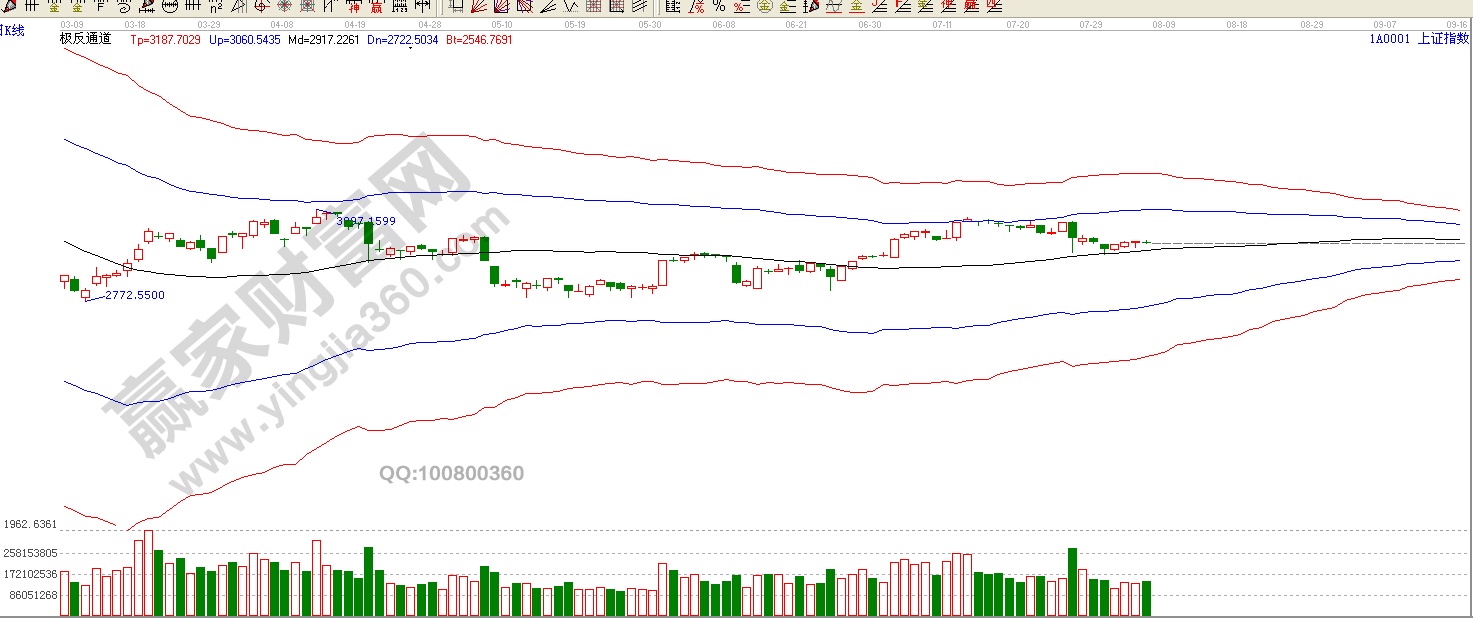This screenshot has height=618, width=1473.
Task: Click the K线 chart type label
Action: click(14, 30)
